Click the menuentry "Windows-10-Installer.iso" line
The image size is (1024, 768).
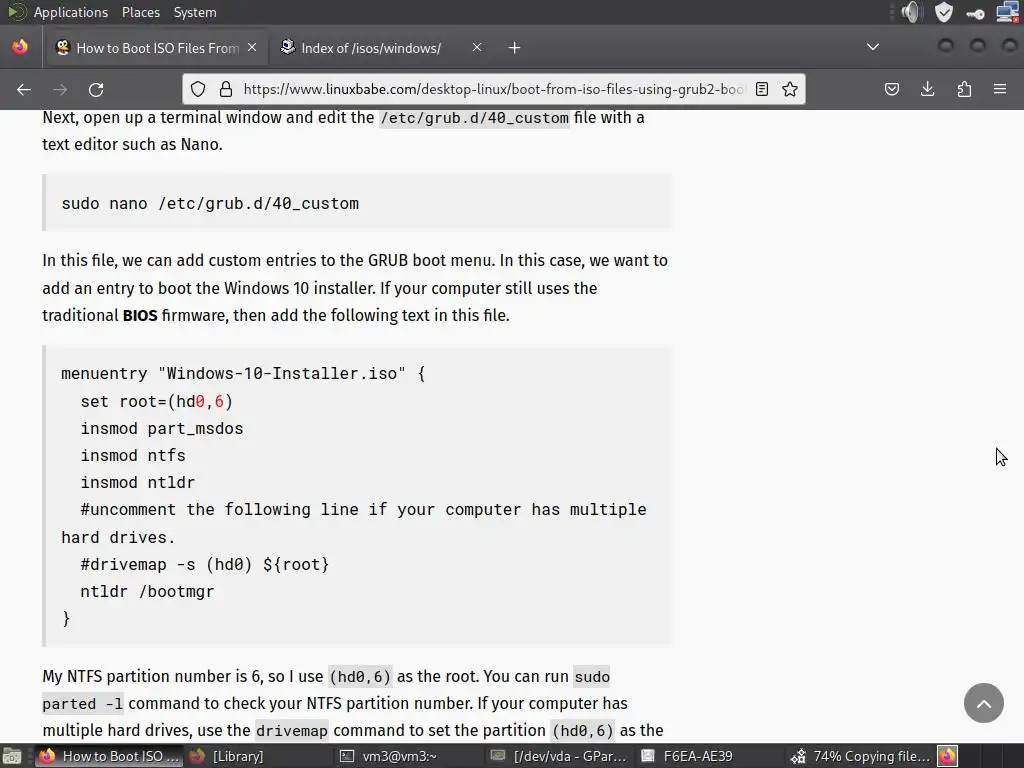pyautogui.click(x=243, y=374)
